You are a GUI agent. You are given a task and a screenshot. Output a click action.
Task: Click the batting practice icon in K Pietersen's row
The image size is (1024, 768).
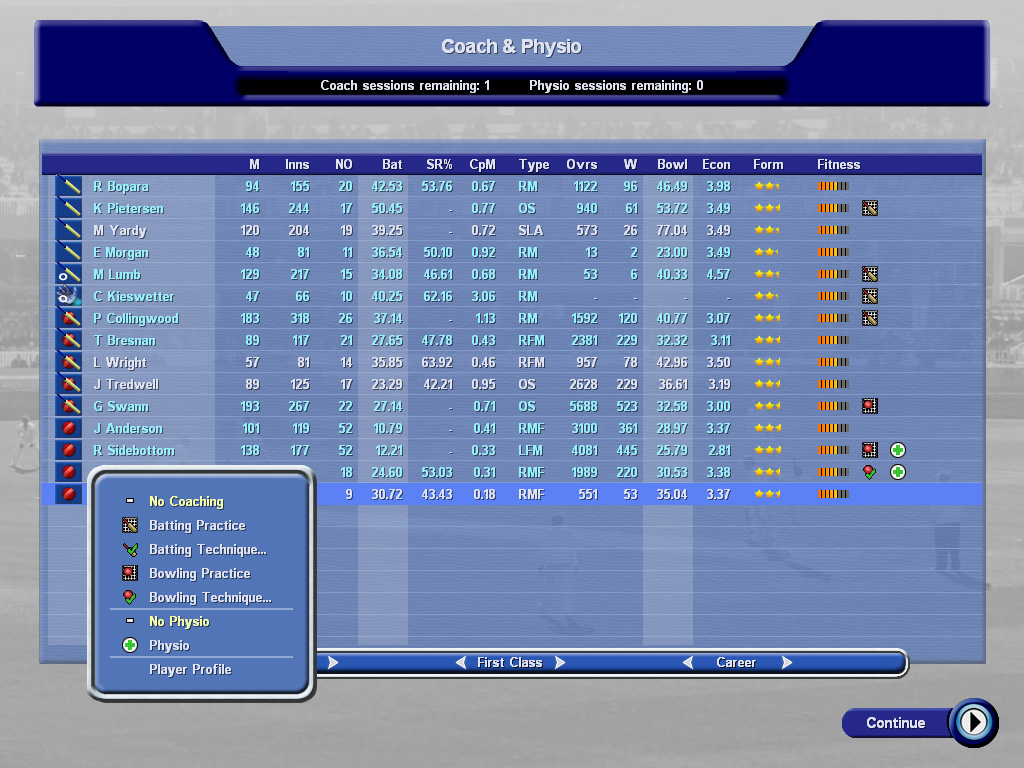tap(869, 208)
